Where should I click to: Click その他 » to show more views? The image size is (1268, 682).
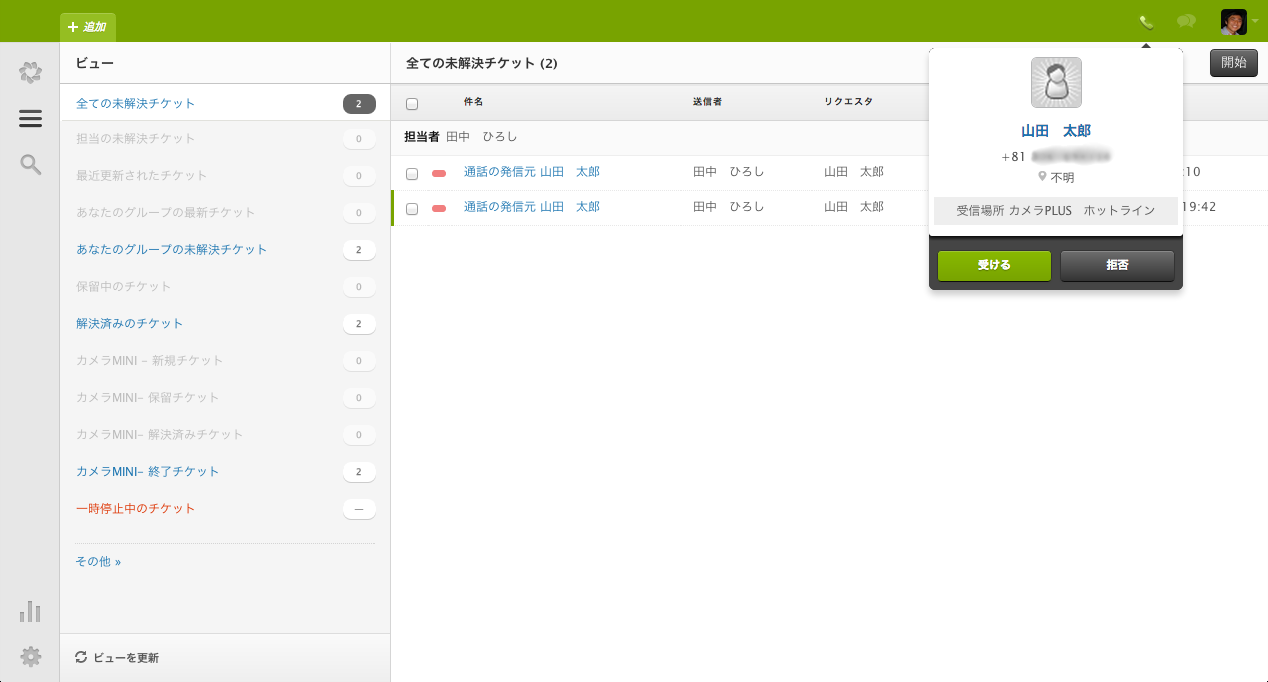point(98,562)
